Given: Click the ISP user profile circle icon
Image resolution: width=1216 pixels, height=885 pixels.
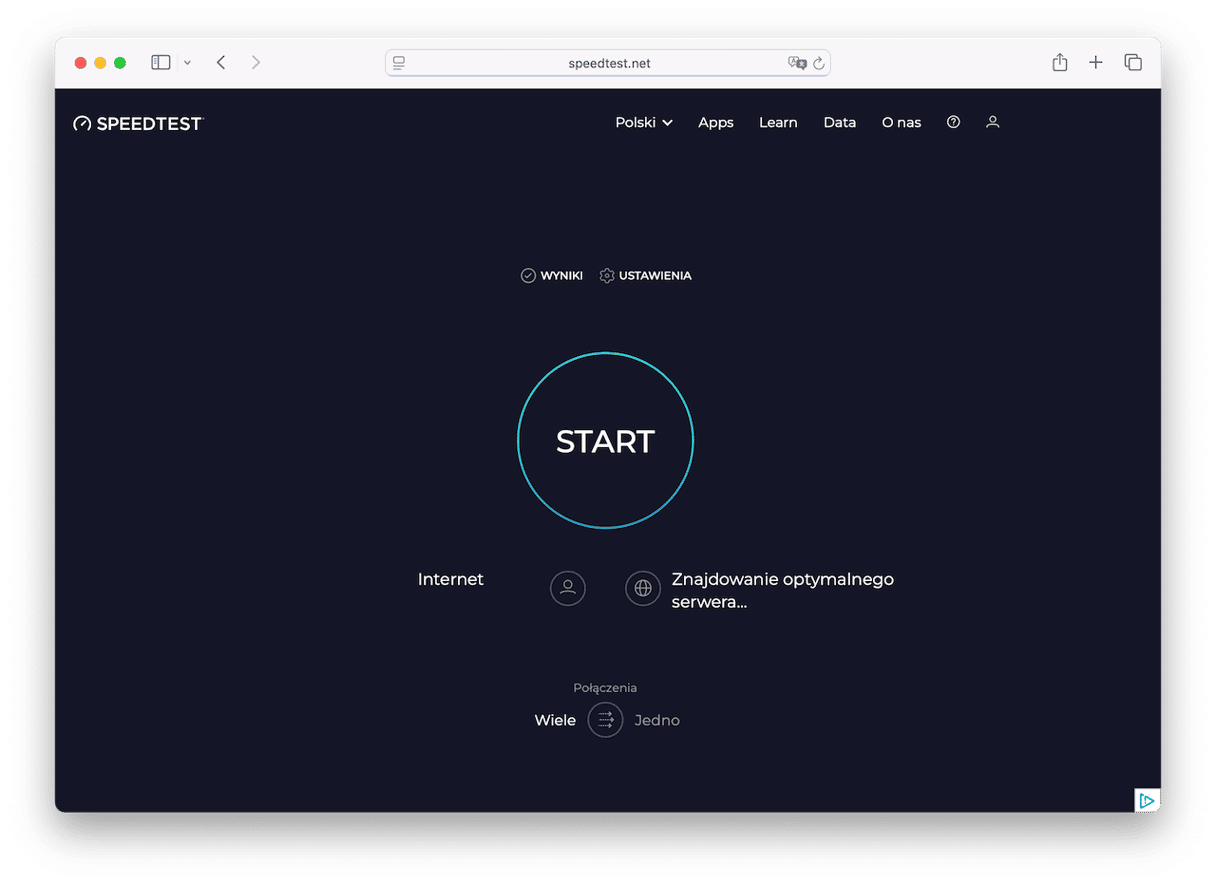Looking at the screenshot, I should 567,588.
